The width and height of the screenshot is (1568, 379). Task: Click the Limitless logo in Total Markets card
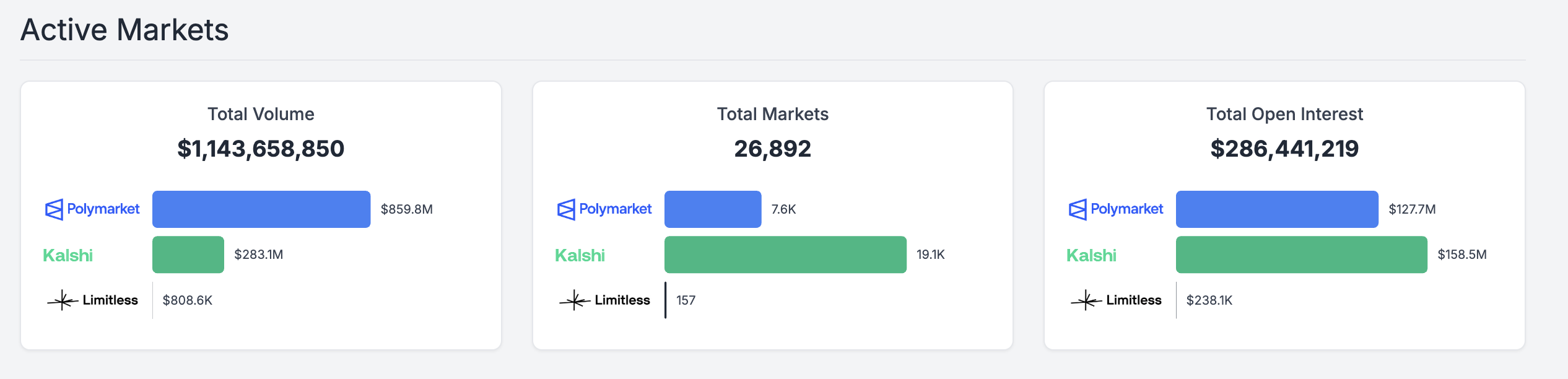(604, 300)
